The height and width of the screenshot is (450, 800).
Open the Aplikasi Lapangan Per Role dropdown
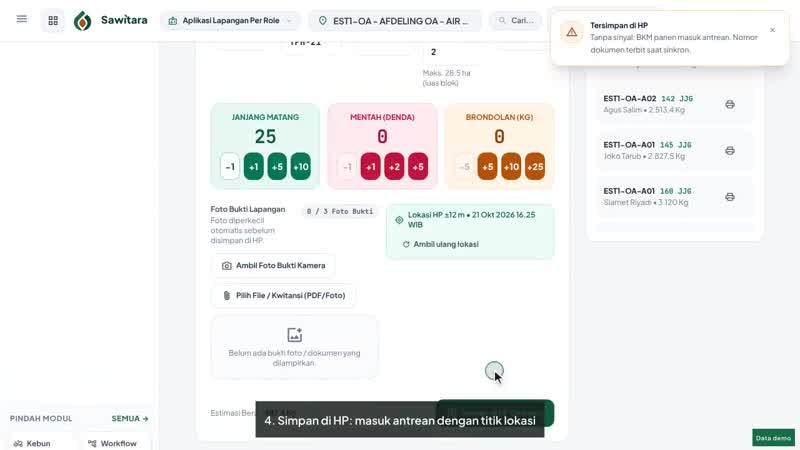click(231, 21)
